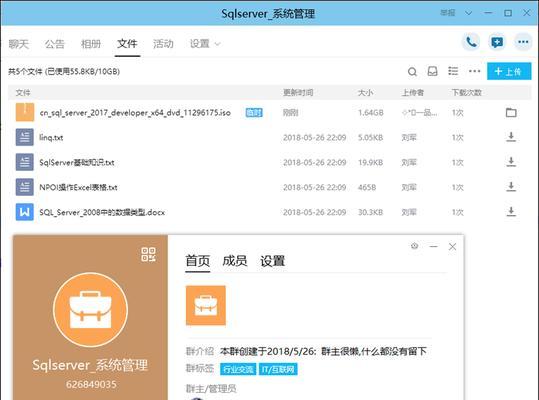Open file toolbar more options menu
This screenshot has height=400, width=539.
474,71
